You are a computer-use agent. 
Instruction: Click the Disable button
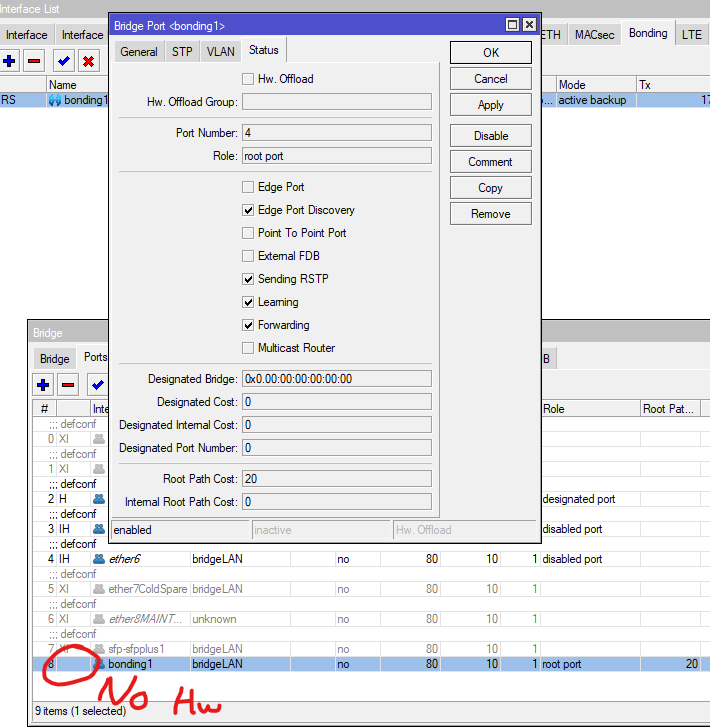click(x=491, y=136)
